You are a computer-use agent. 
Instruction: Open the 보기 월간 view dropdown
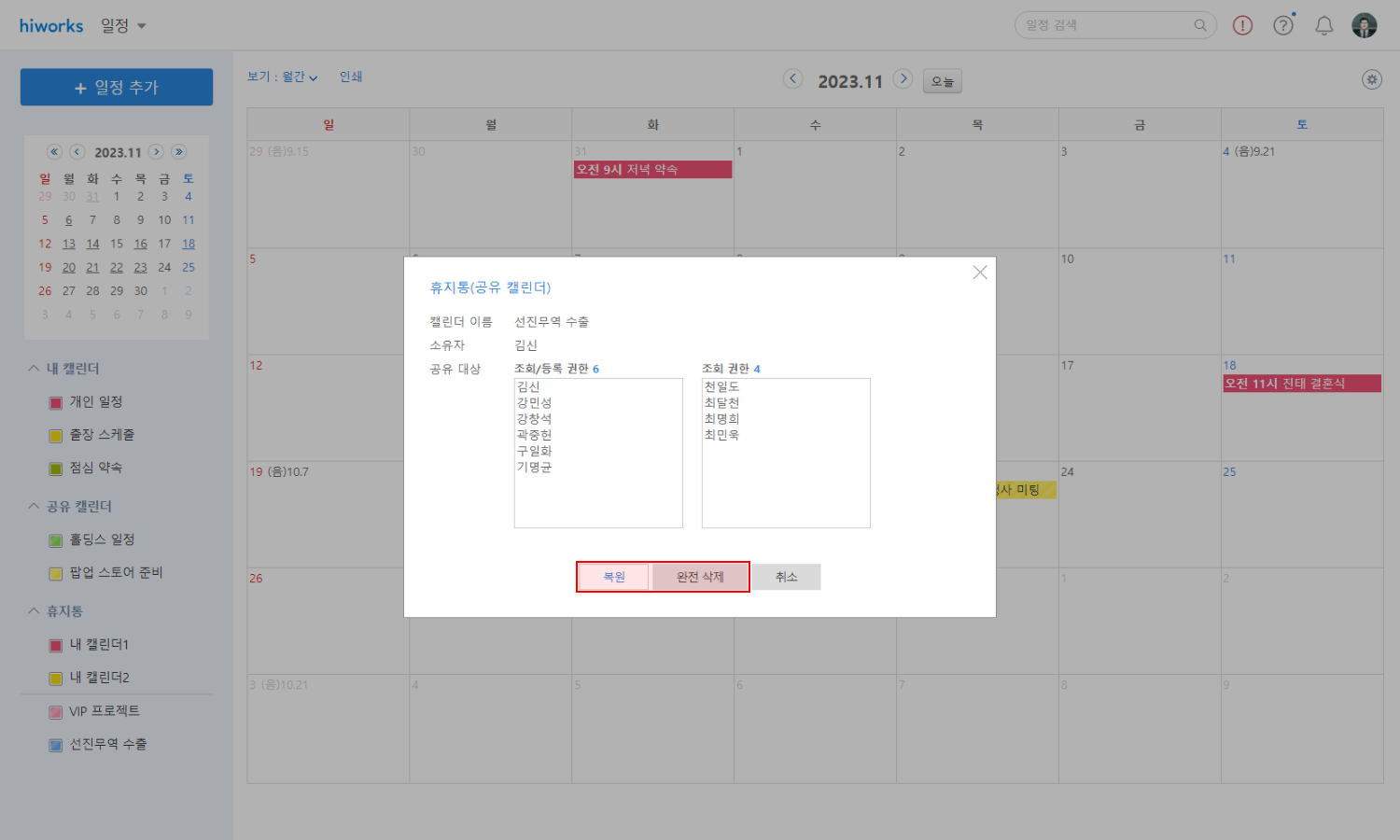tap(283, 77)
